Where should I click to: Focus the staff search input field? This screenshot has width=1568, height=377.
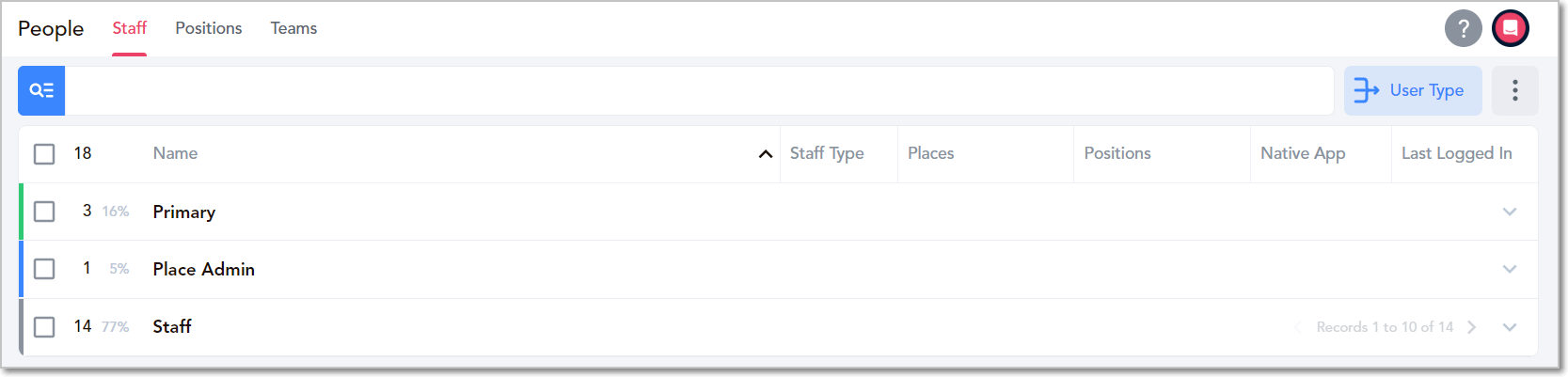click(x=699, y=90)
